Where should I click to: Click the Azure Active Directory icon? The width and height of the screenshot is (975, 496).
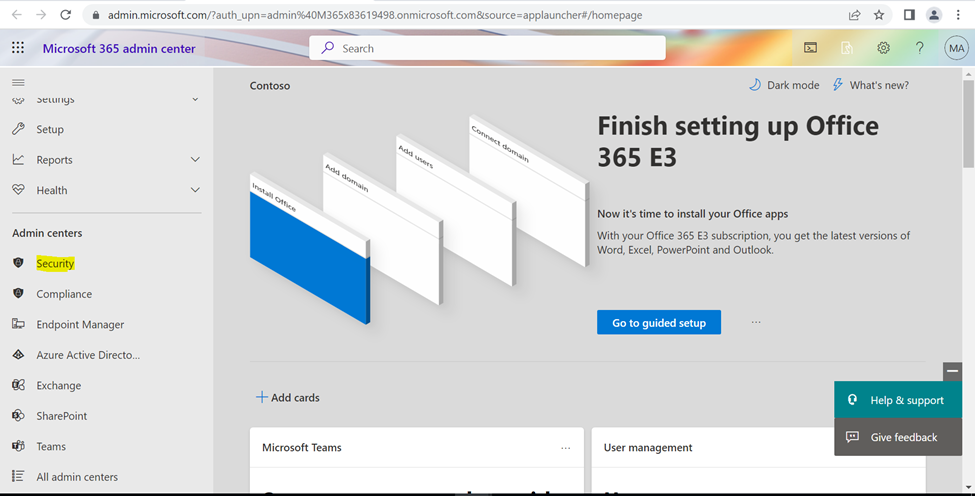[x=19, y=354]
